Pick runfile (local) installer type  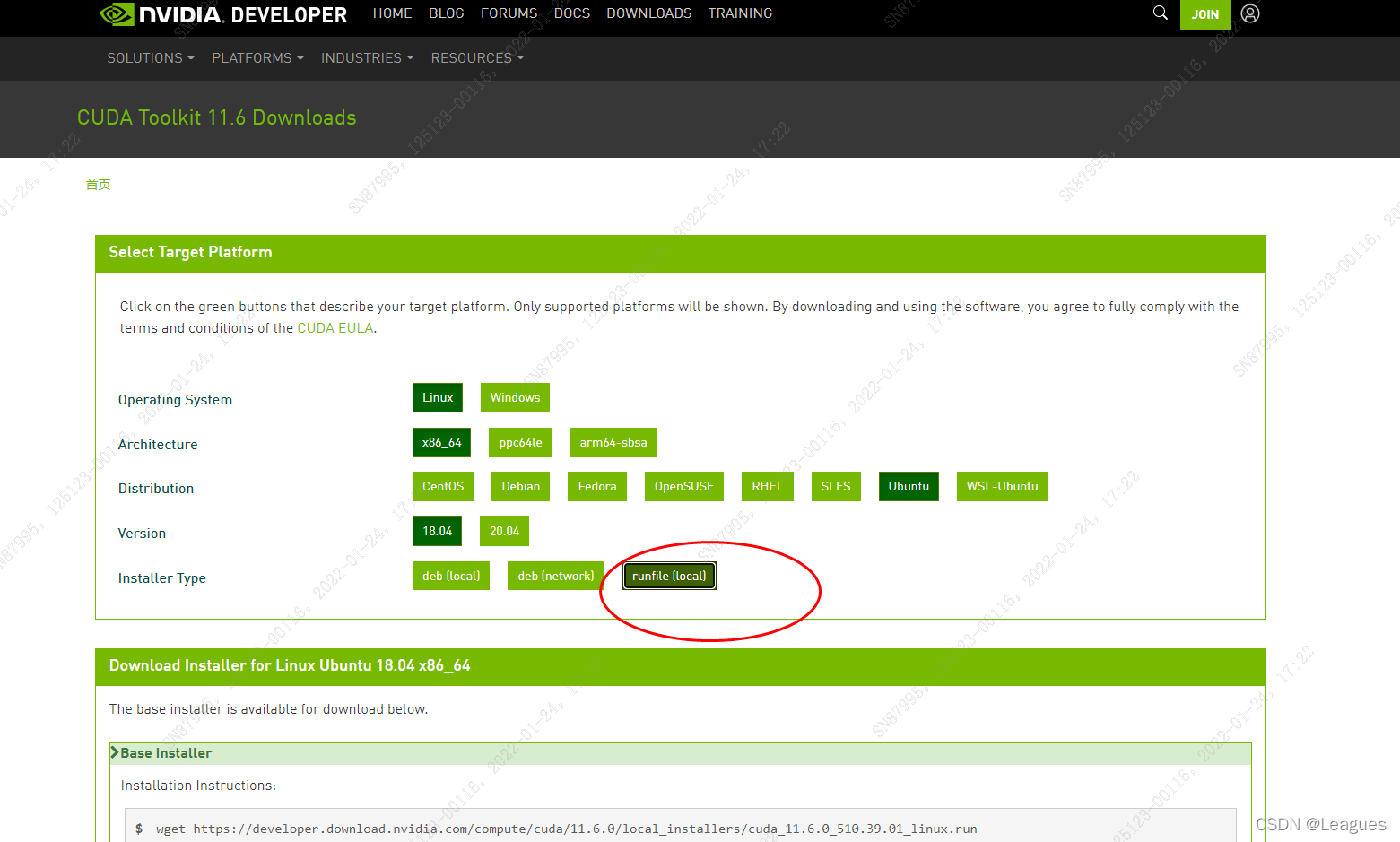(669, 576)
